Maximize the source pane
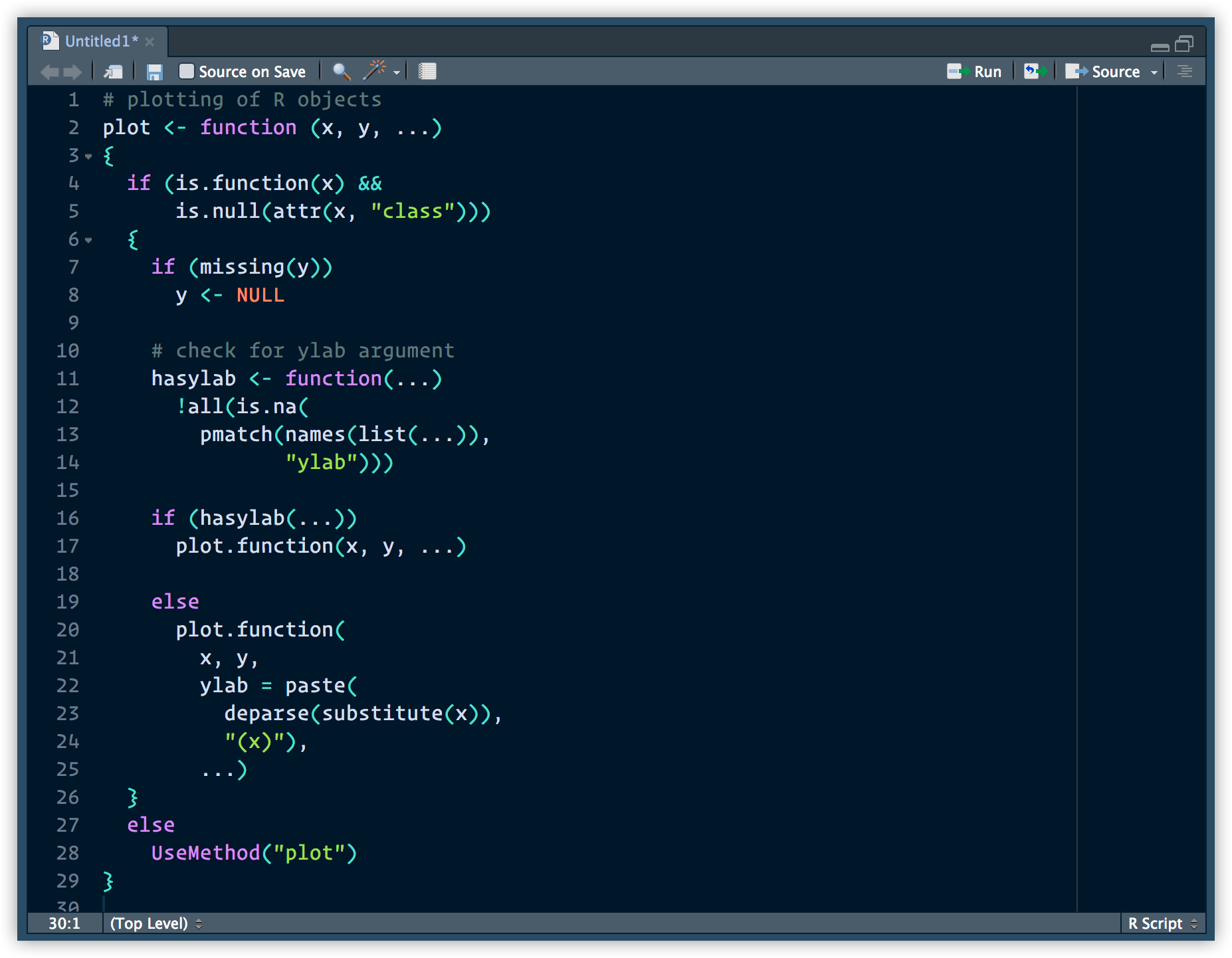Screen dimensions: 1232x958 (1184, 44)
